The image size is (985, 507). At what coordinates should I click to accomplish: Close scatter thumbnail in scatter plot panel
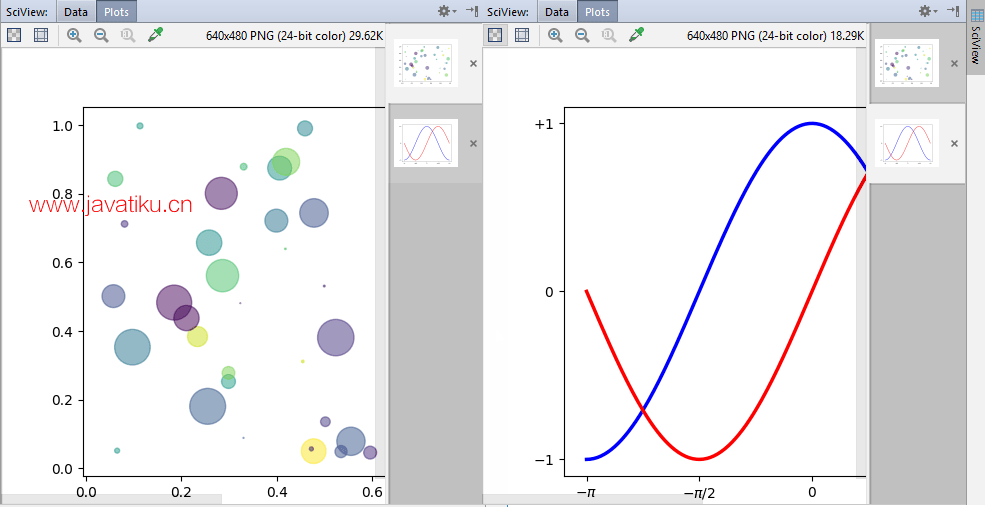474,63
